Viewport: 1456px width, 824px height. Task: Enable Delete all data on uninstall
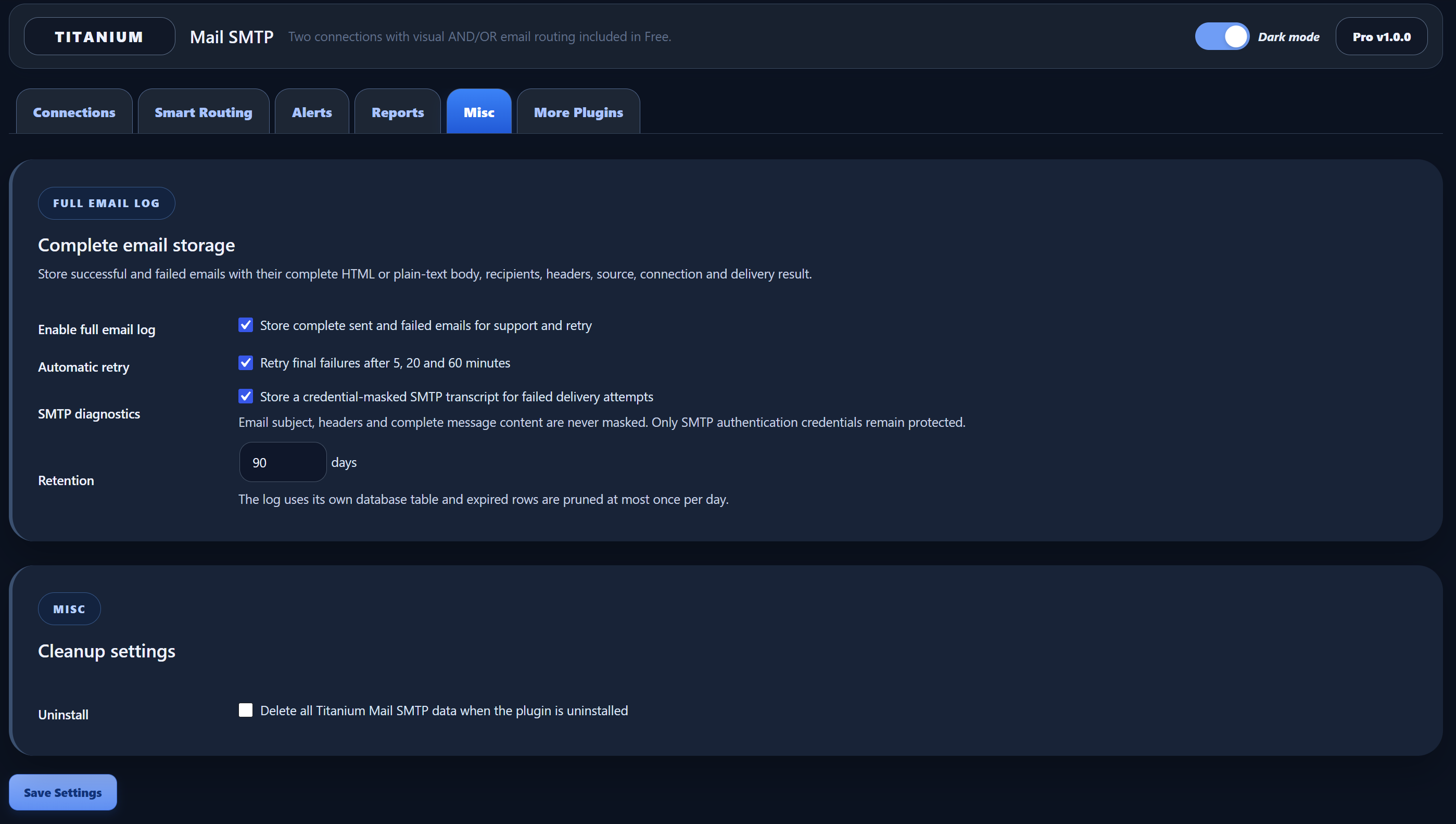(246, 709)
